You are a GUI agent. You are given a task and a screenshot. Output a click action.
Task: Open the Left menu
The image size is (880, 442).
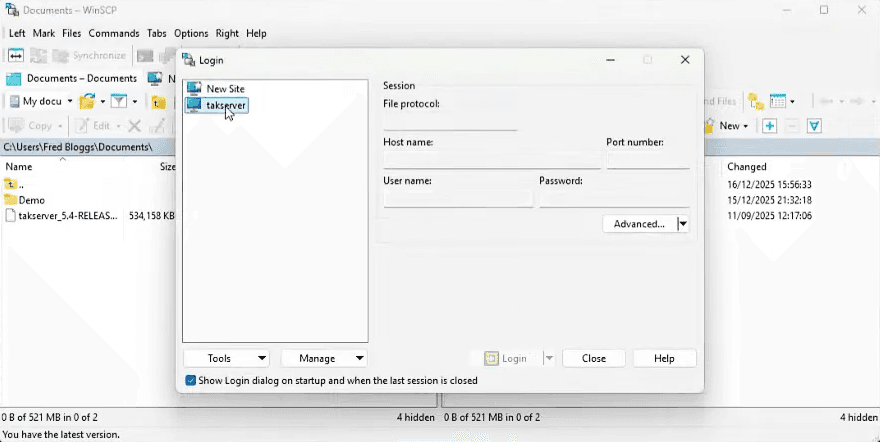click(17, 33)
